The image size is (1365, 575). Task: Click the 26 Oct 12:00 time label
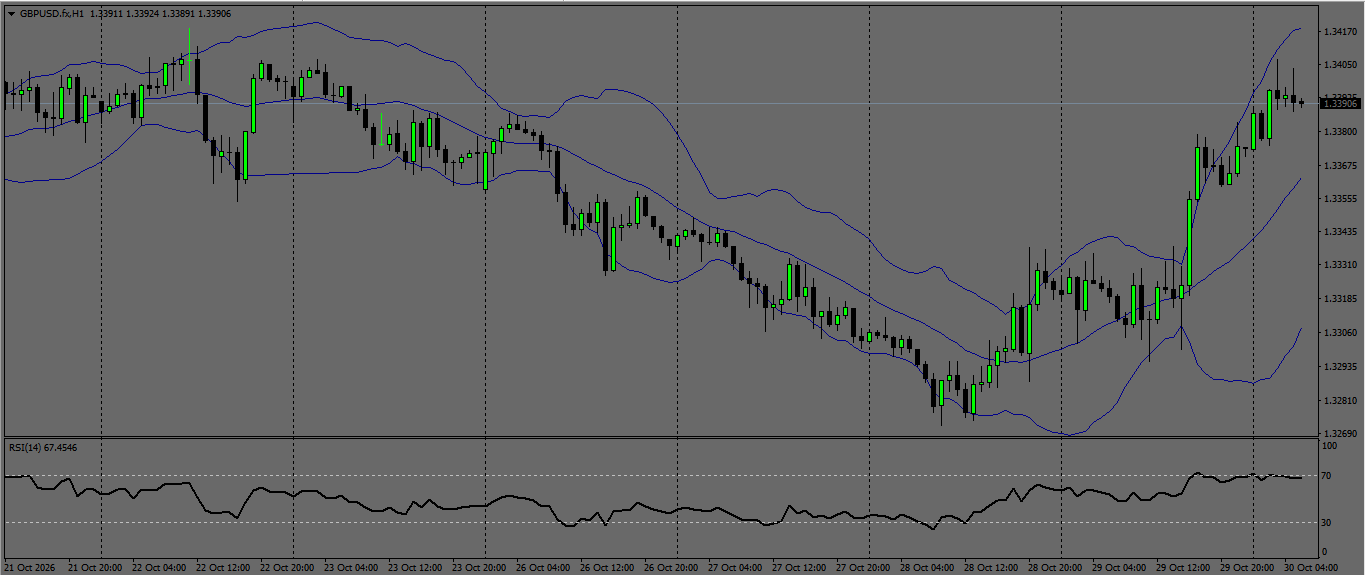point(606,567)
